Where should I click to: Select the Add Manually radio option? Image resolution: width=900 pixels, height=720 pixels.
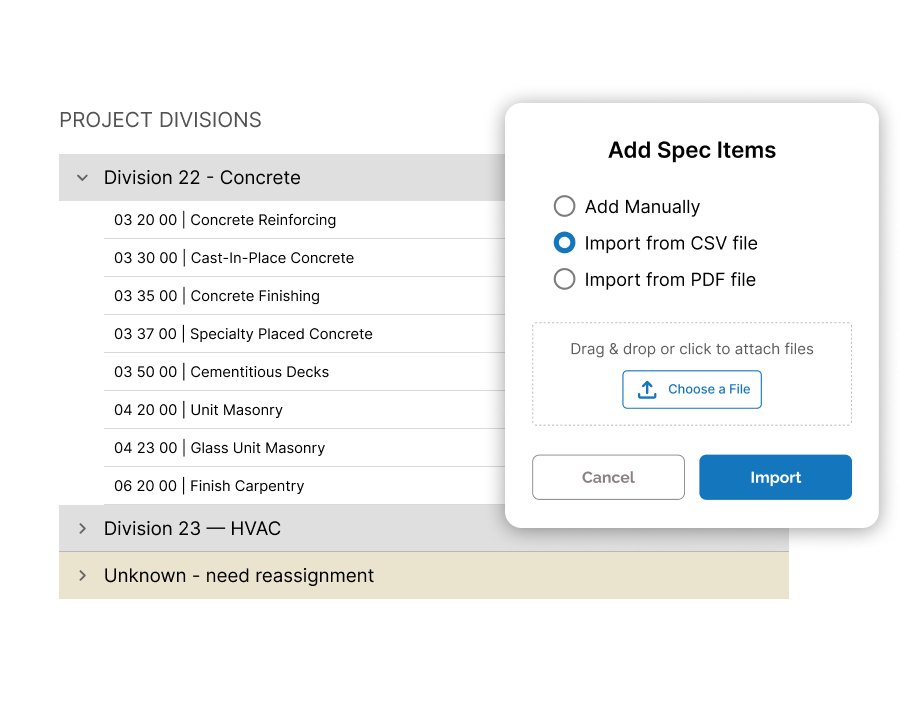pyautogui.click(x=564, y=206)
